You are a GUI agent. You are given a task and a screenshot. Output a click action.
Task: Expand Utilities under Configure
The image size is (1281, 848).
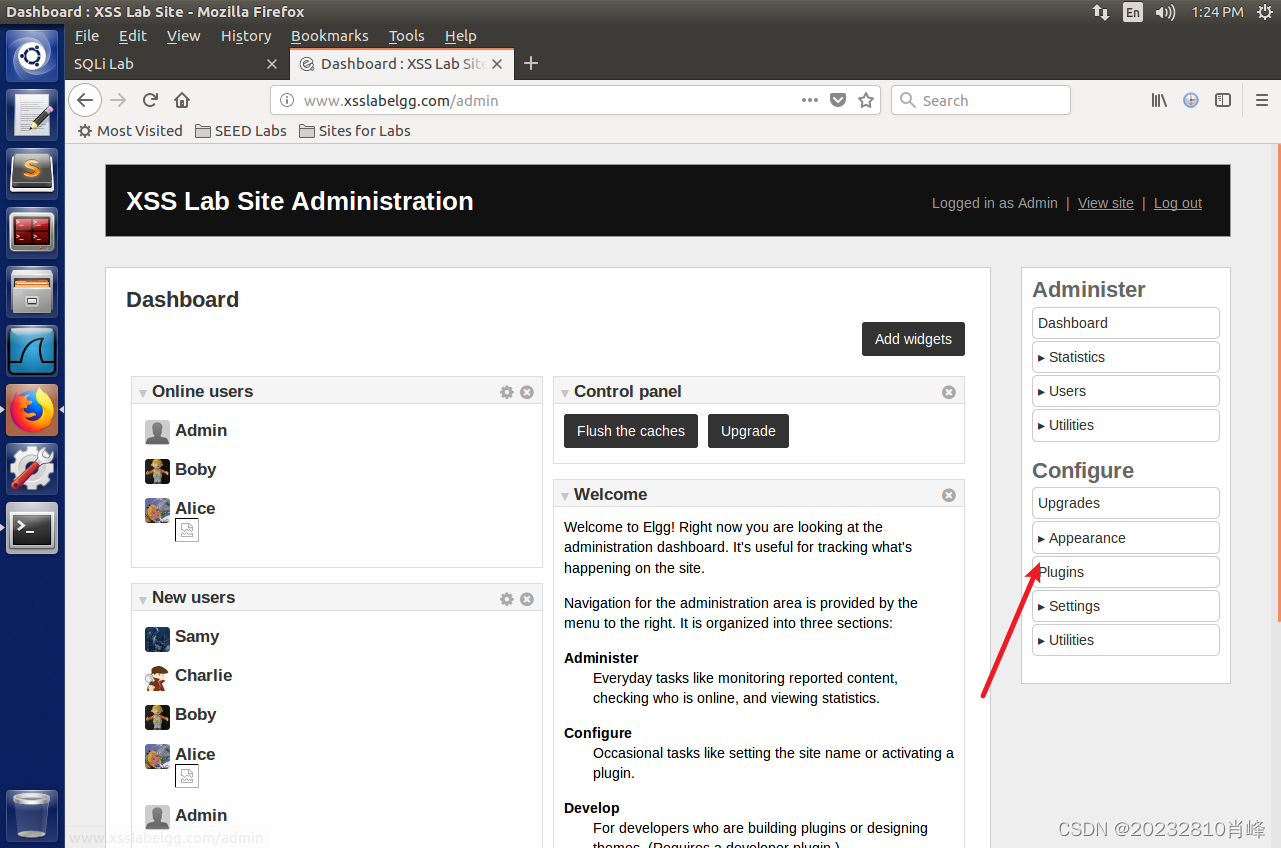tap(1125, 640)
